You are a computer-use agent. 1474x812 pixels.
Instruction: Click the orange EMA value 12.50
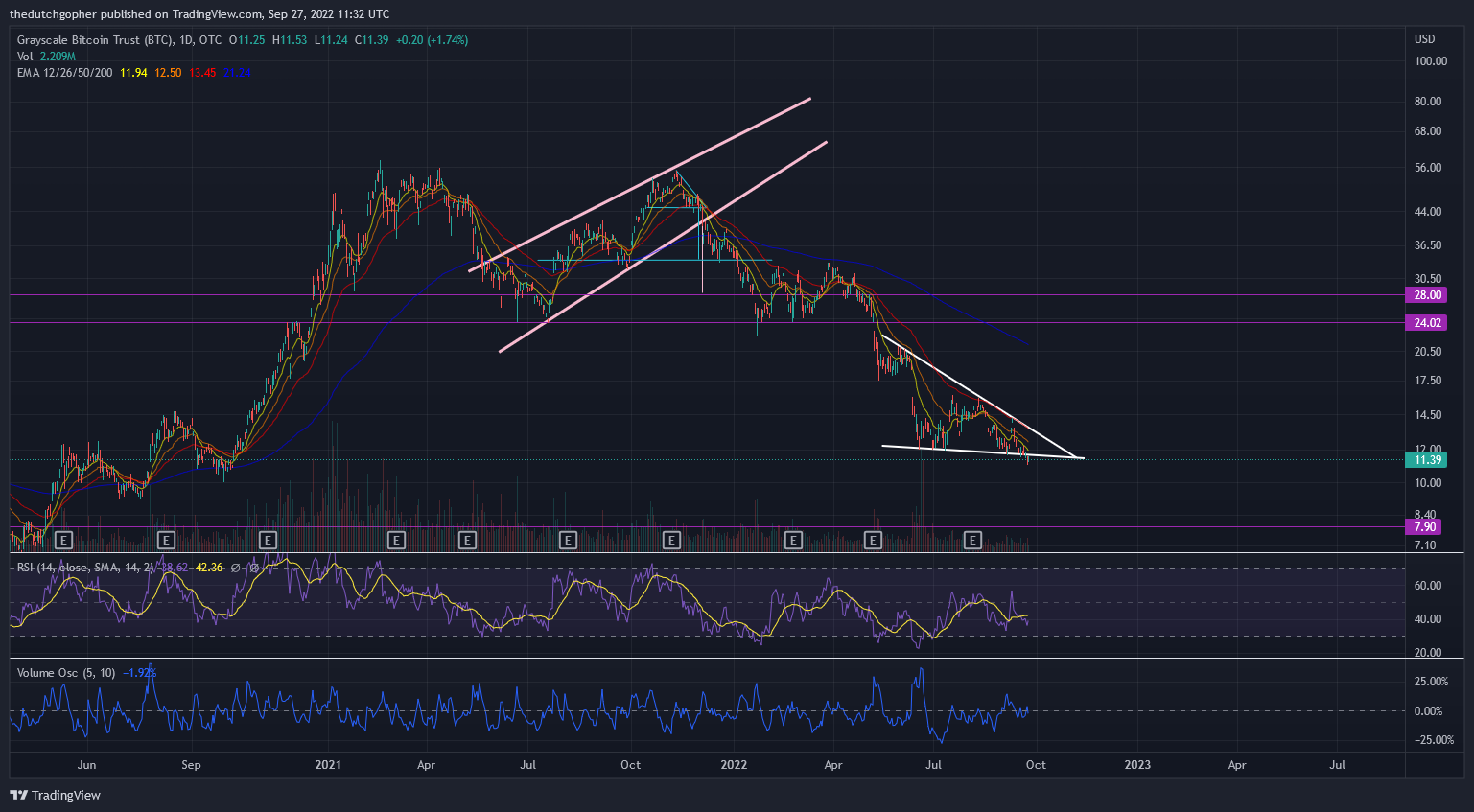tap(168, 73)
